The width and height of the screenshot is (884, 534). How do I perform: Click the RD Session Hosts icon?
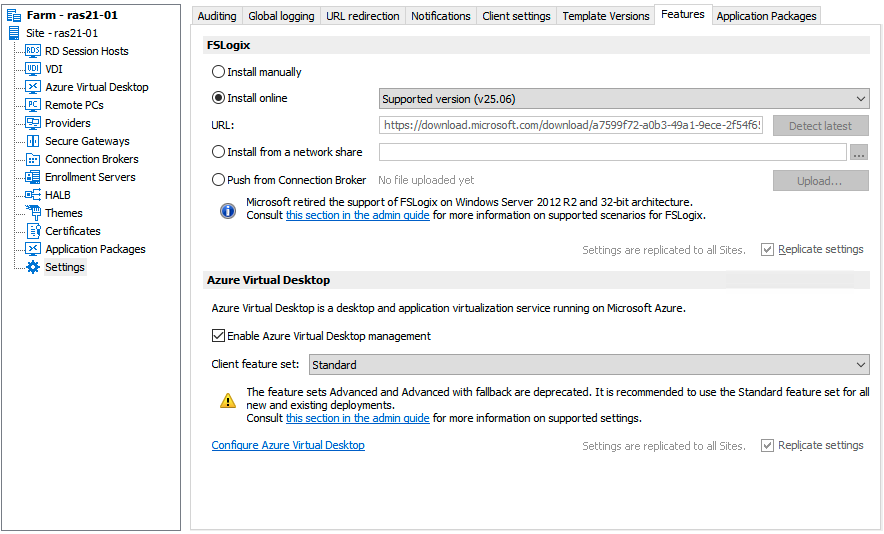(33, 51)
